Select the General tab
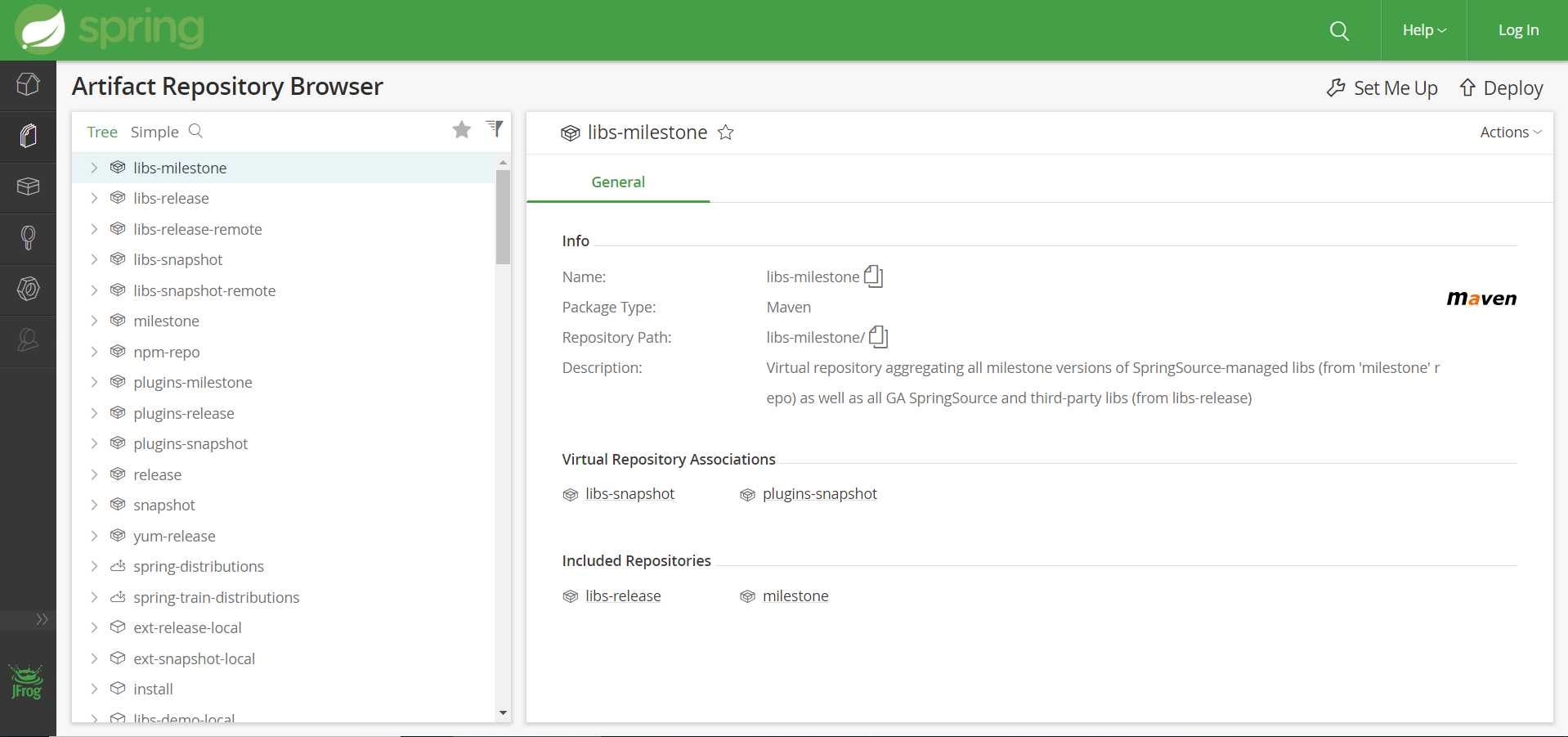This screenshot has height=737, width=1568. [618, 182]
